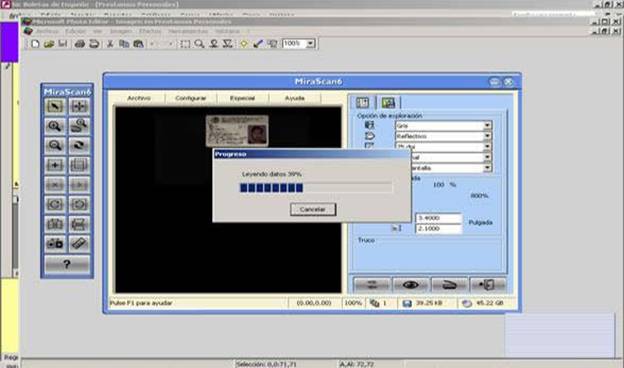Cancel the scanning progress

point(313,209)
